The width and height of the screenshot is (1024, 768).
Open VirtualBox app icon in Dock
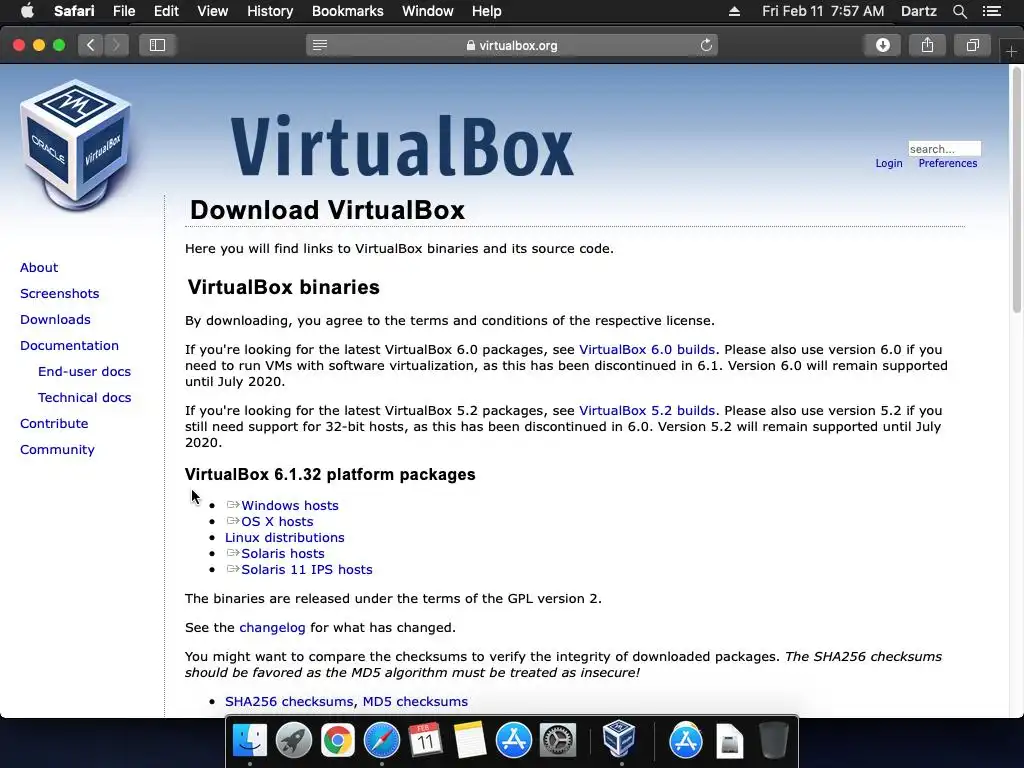pyautogui.click(x=618, y=738)
